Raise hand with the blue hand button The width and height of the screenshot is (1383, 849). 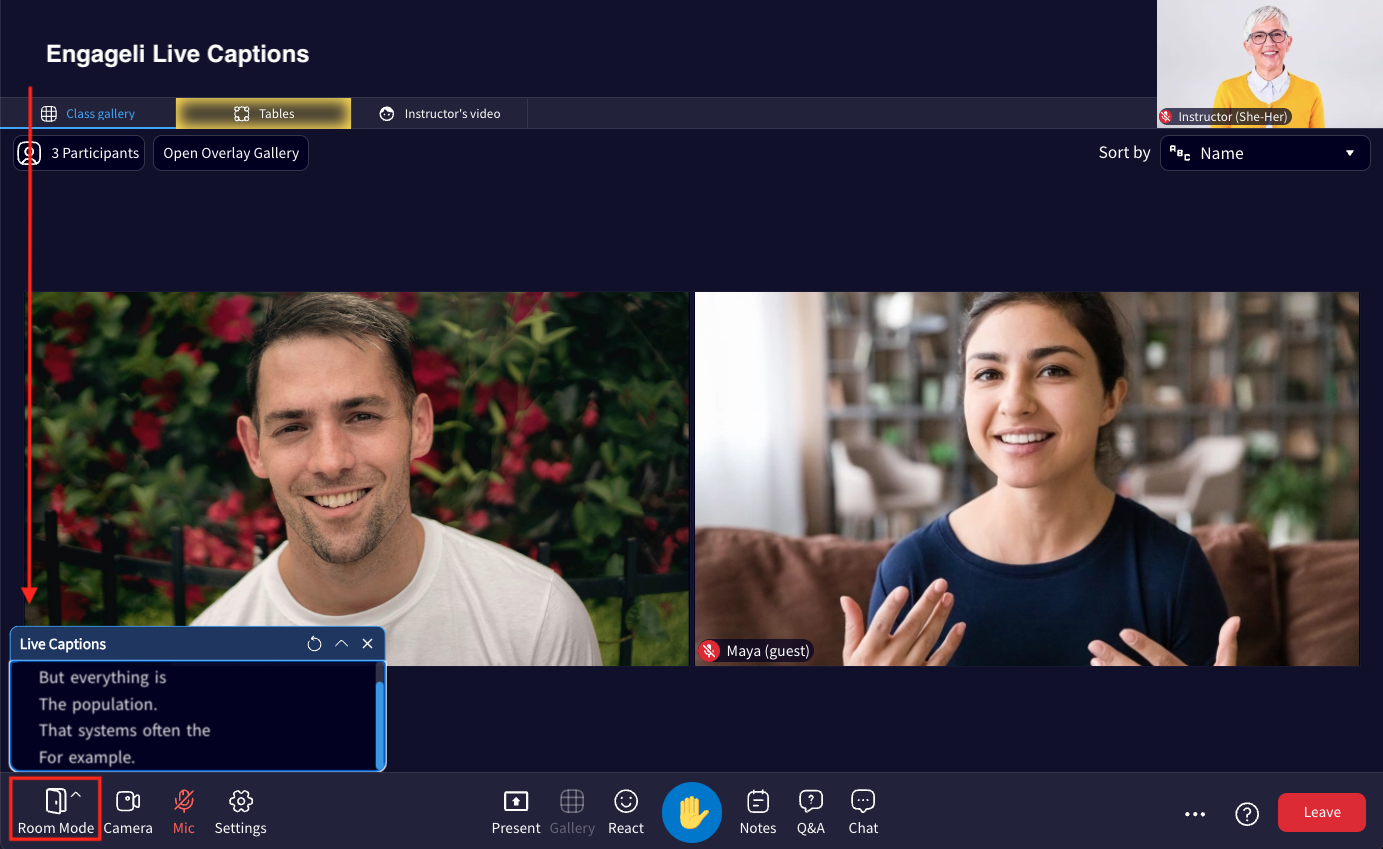692,812
